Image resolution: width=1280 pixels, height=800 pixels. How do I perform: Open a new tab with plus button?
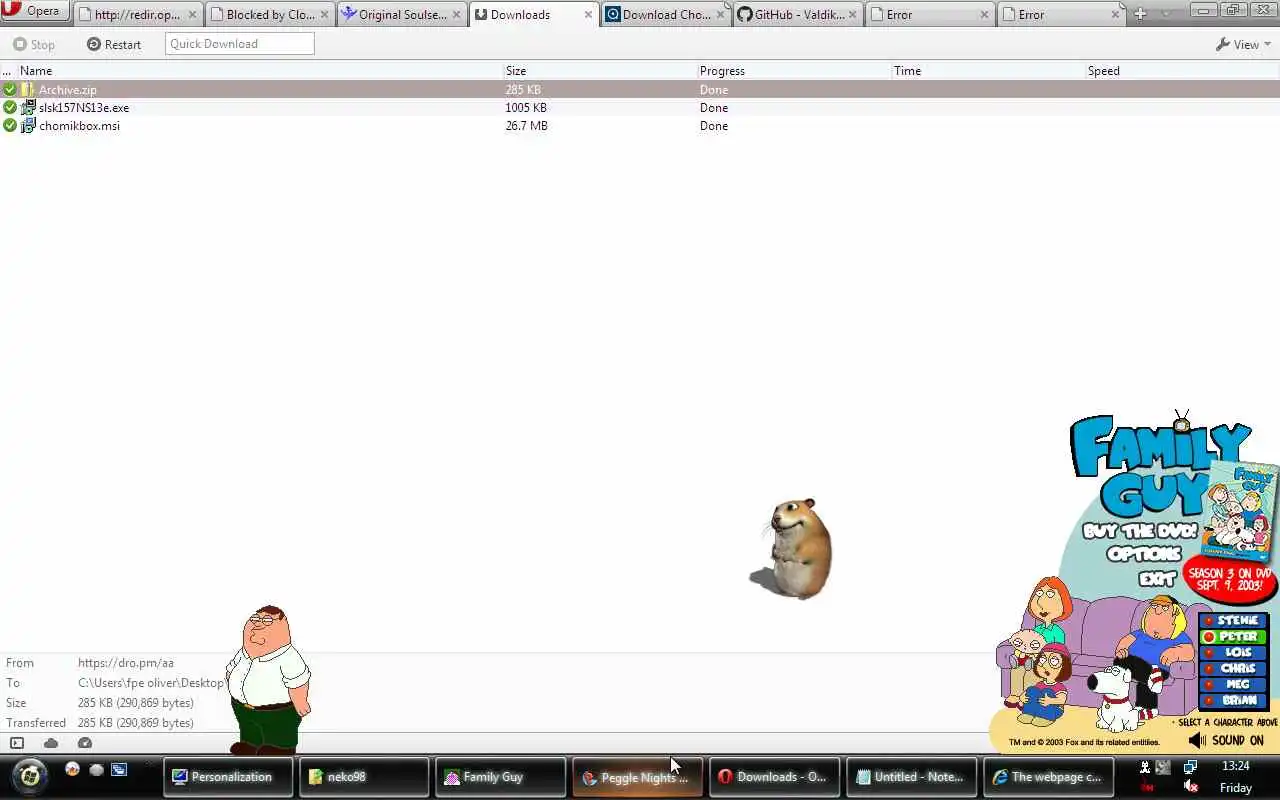click(1140, 14)
